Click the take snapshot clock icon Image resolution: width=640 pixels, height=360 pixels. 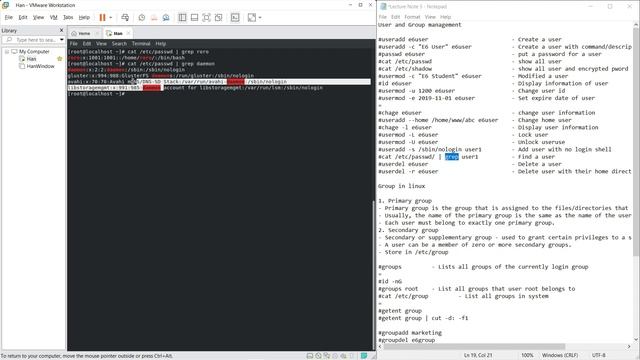tap(142, 18)
